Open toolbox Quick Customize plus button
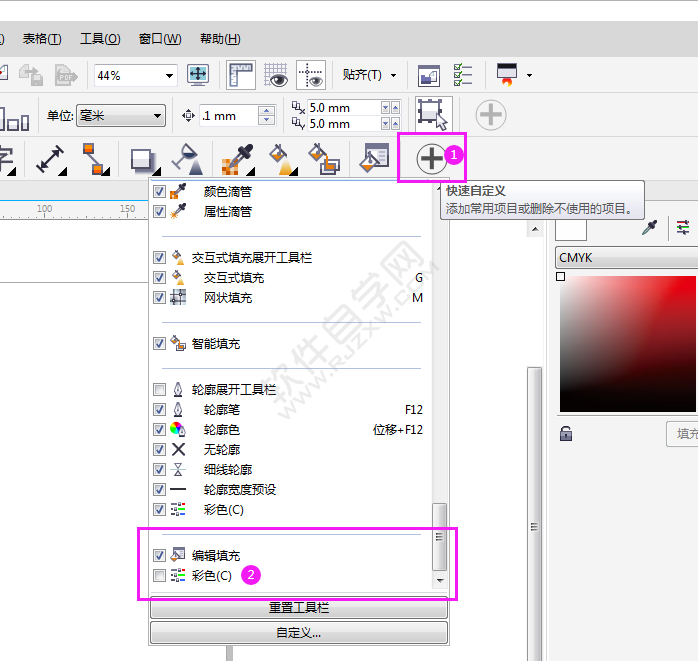The width and height of the screenshot is (698, 661). pos(432,158)
